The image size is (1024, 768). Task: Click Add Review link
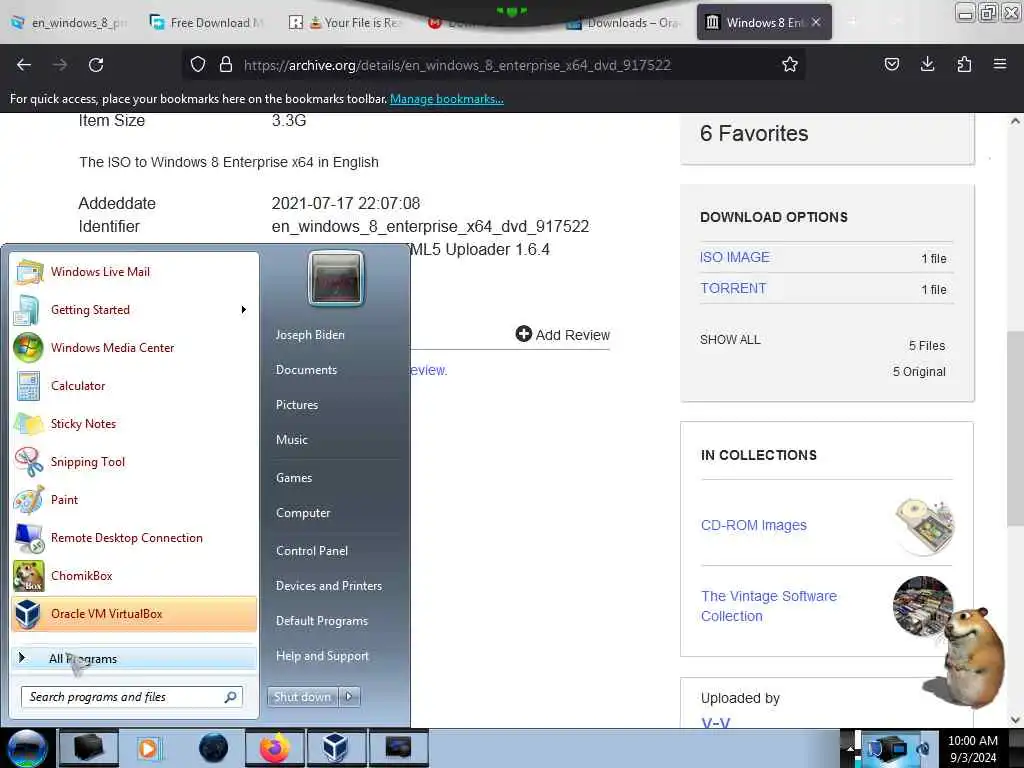point(563,335)
